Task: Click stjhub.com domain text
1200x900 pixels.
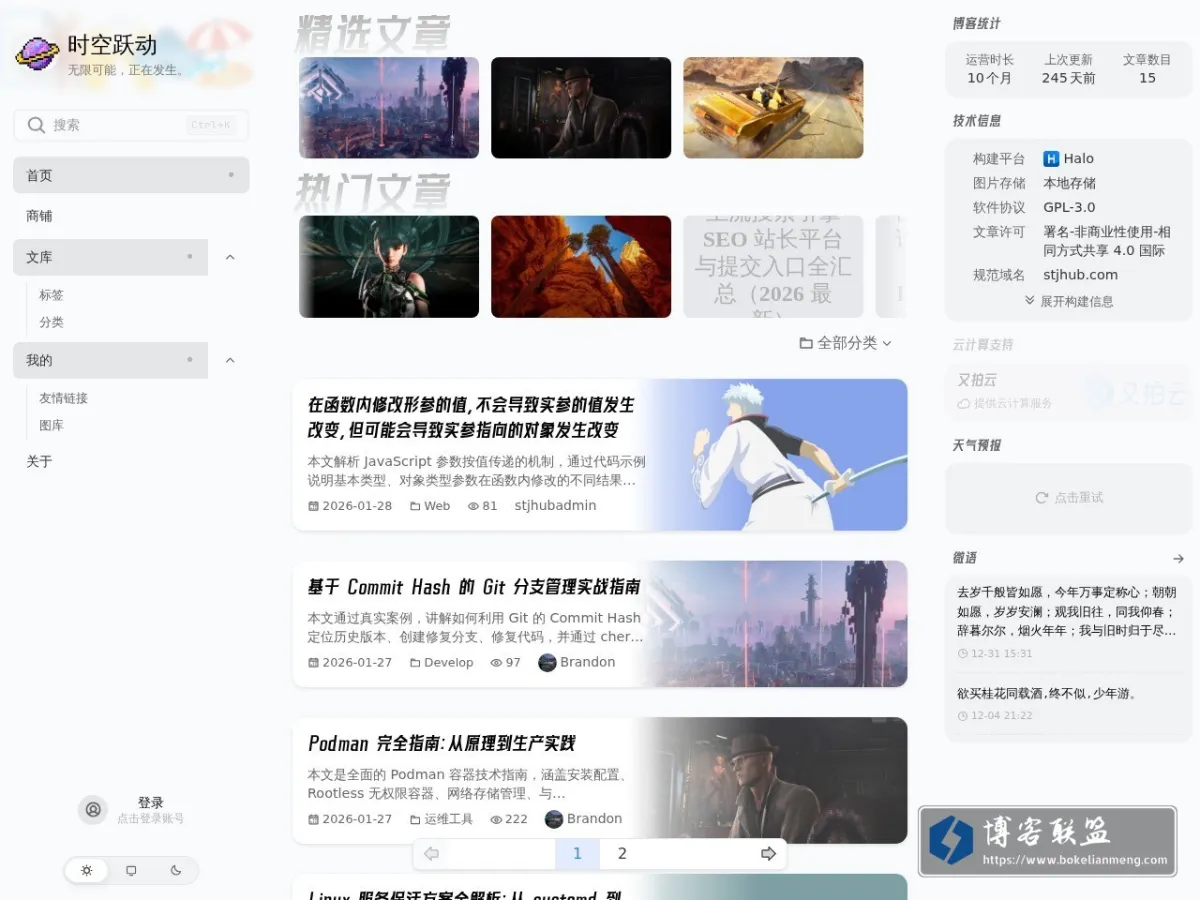Action: click(1081, 275)
